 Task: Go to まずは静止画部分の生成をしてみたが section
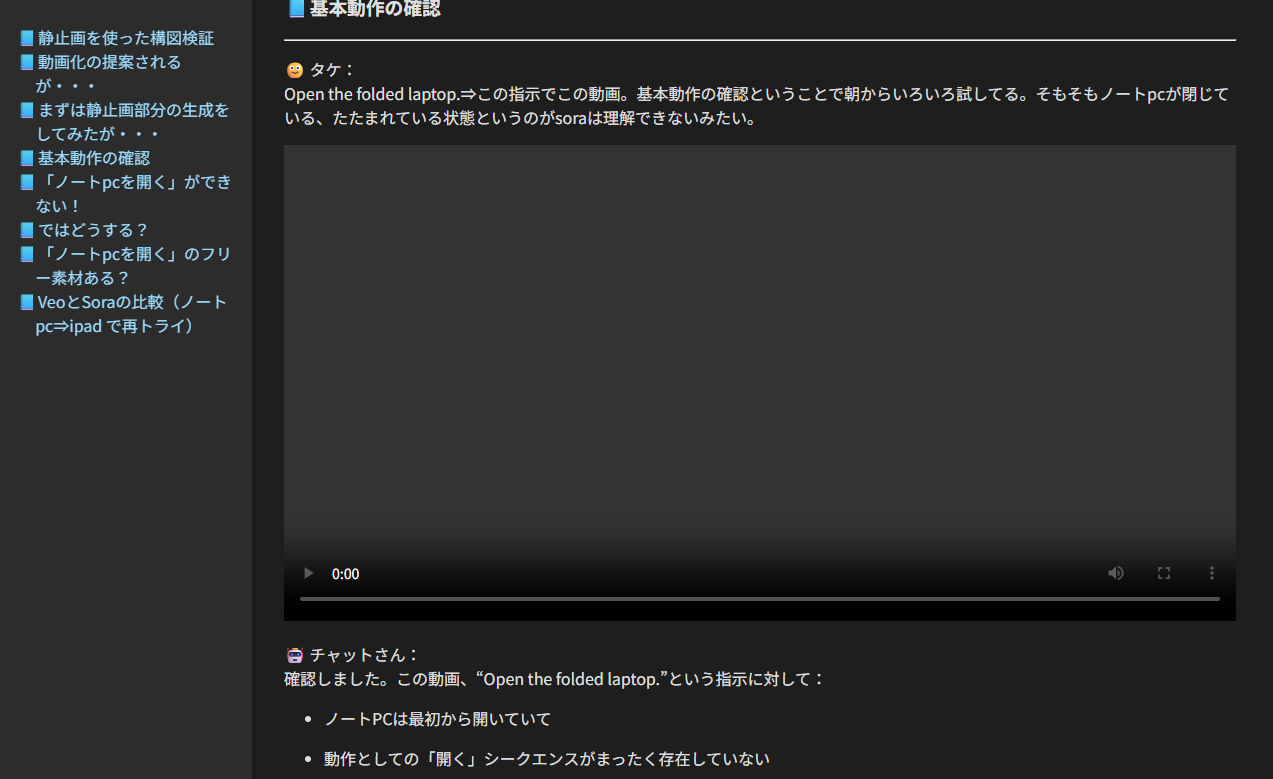tap(132, 110)
